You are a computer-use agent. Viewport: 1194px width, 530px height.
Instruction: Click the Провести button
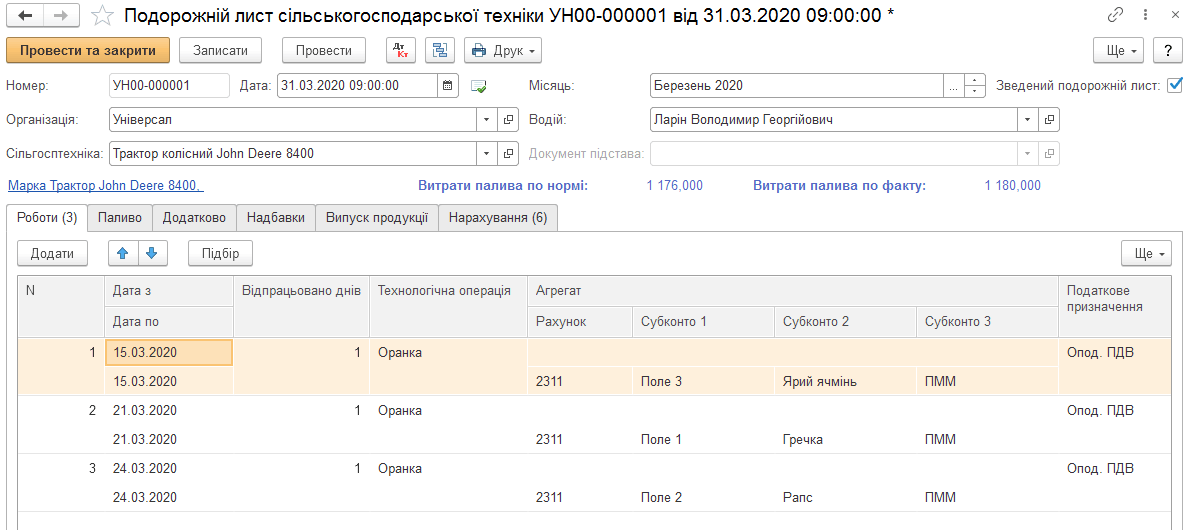(x=324, y=51)
